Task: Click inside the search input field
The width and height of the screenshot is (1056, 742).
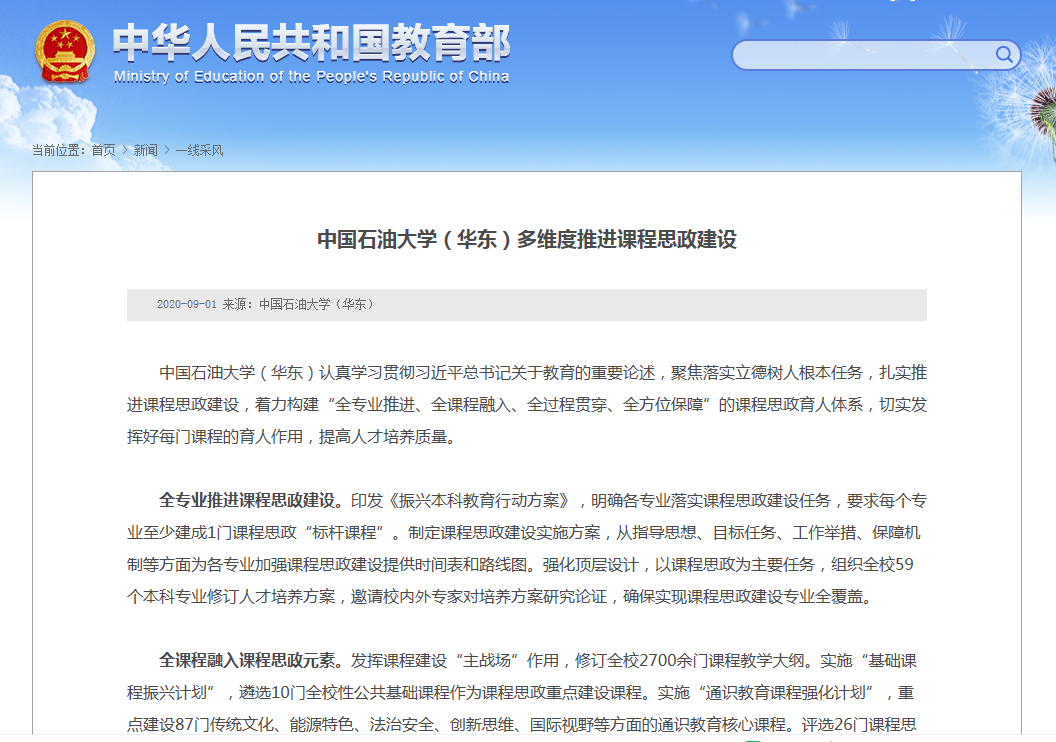Action: pos(860,55)
